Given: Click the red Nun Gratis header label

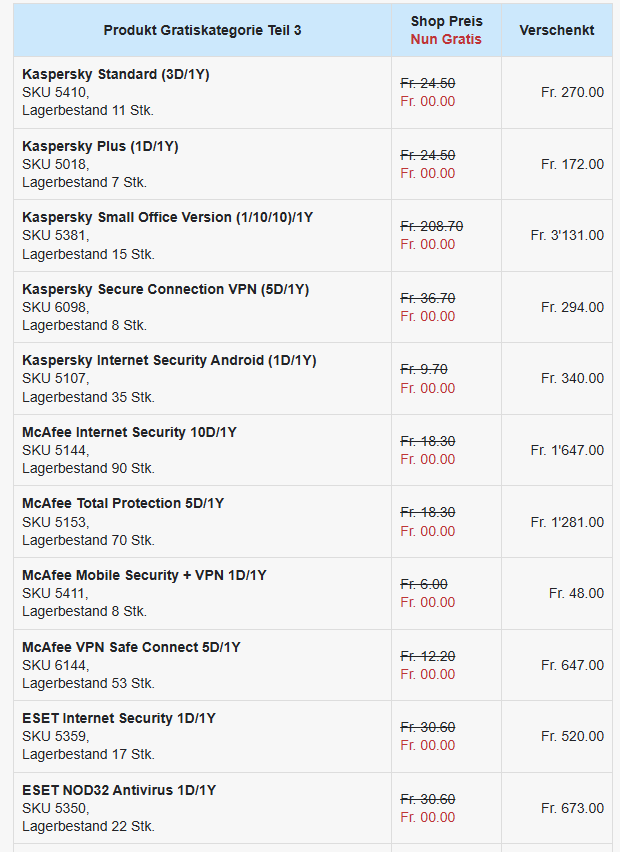Looking at the screenshot, I should click(x=446, y=39).
